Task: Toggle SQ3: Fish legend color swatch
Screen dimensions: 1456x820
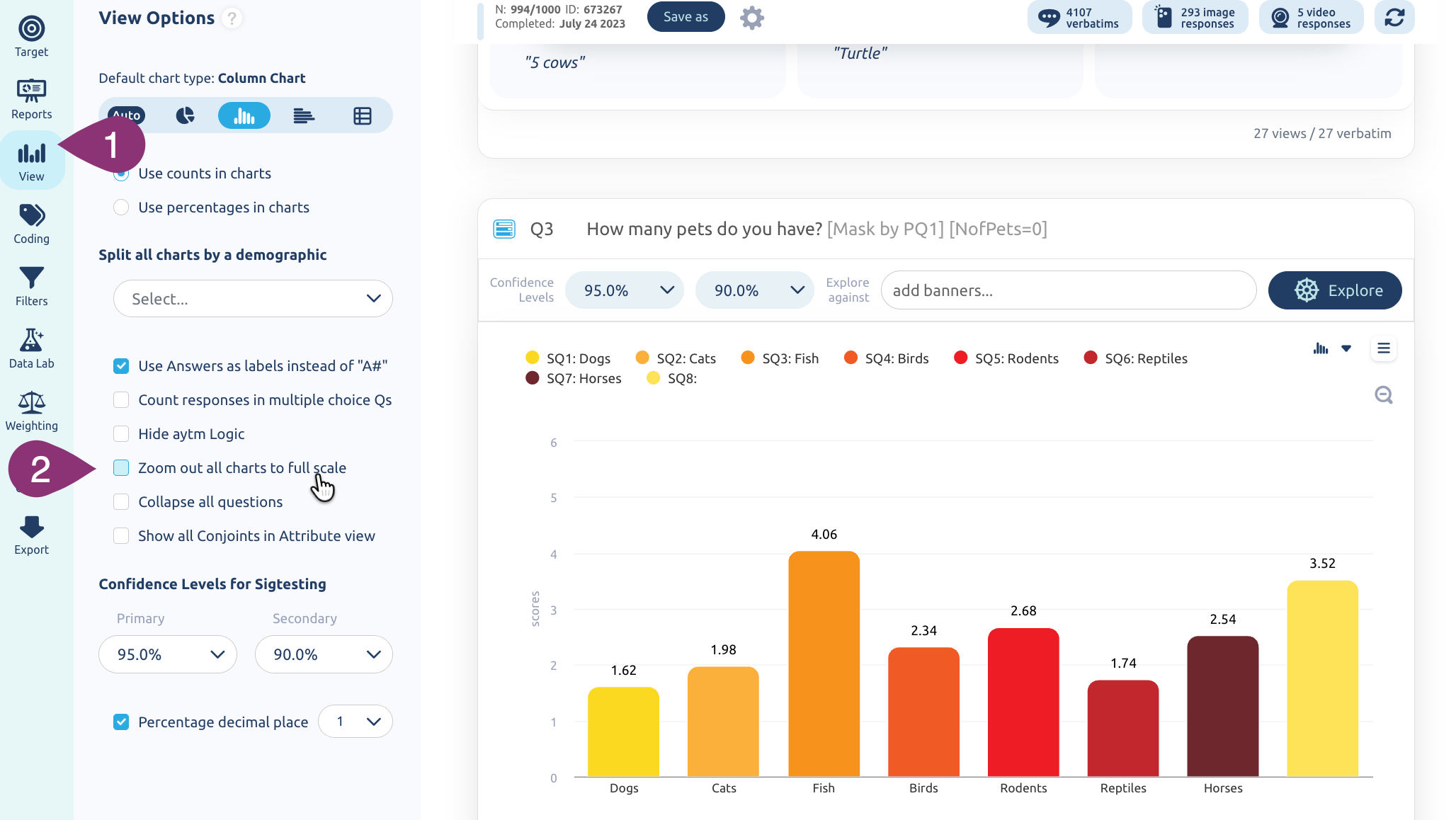Action: (748, 358)
